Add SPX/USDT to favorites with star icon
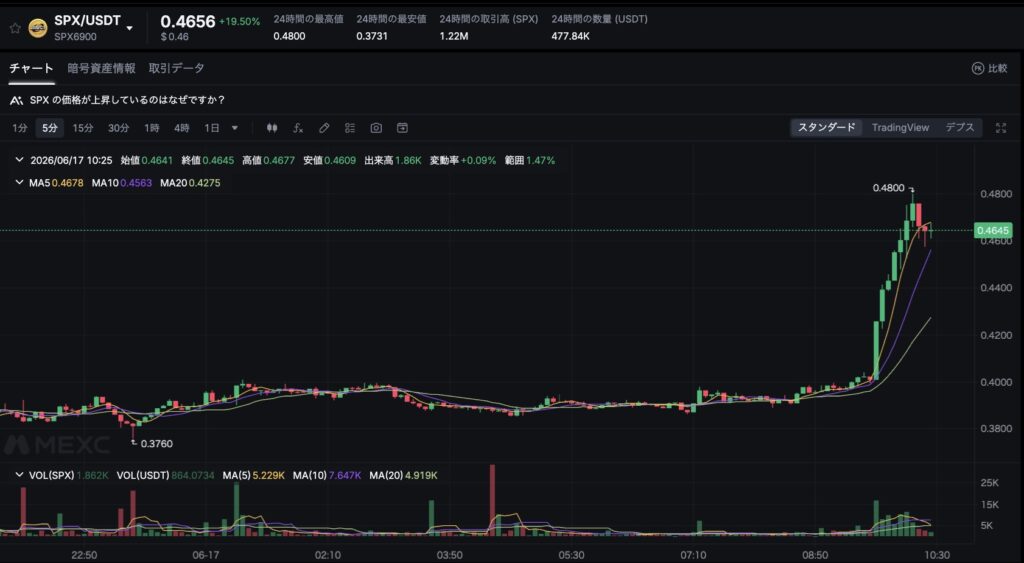The width and height of the screenshot is (1024, 563). click(14, 29)
